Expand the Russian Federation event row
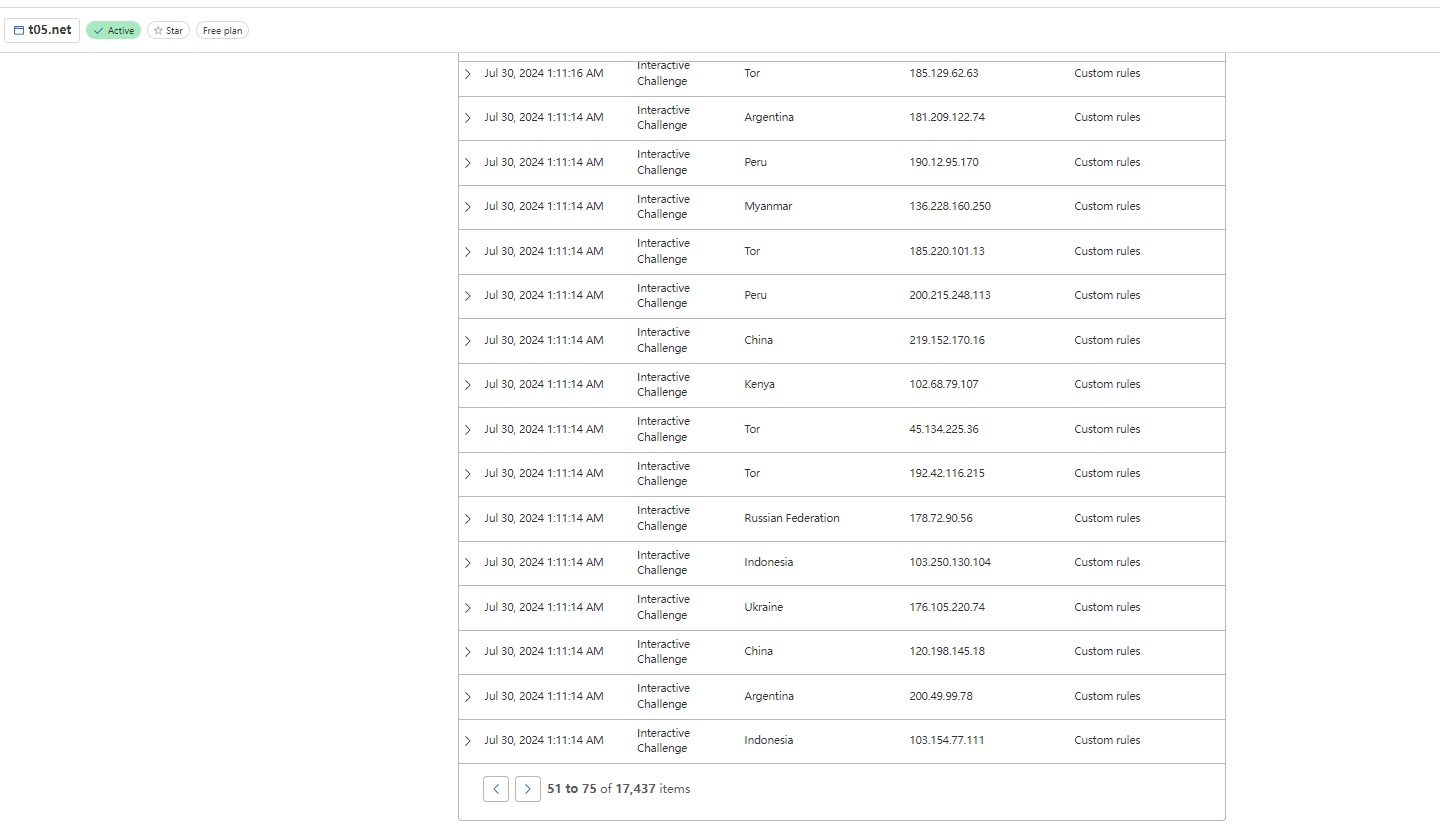Screen dimensions: 1440x828 point(467,519)
